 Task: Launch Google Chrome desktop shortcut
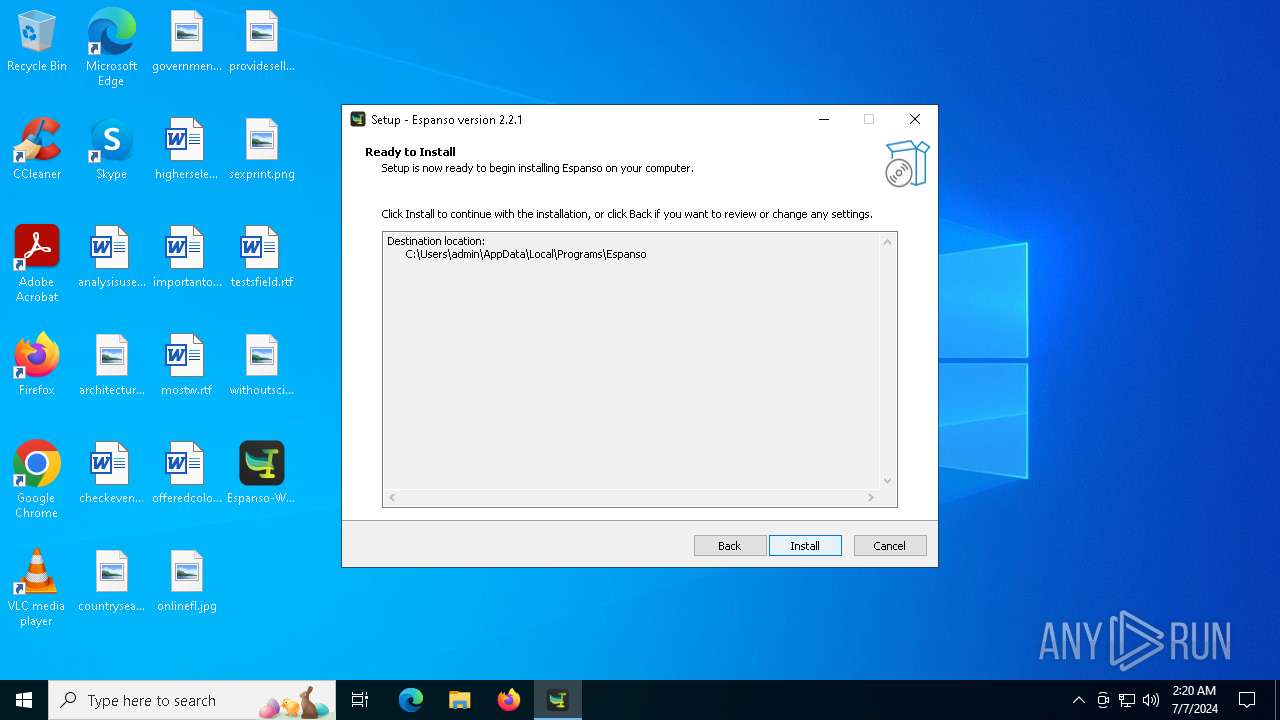click(x=37, y=480)
